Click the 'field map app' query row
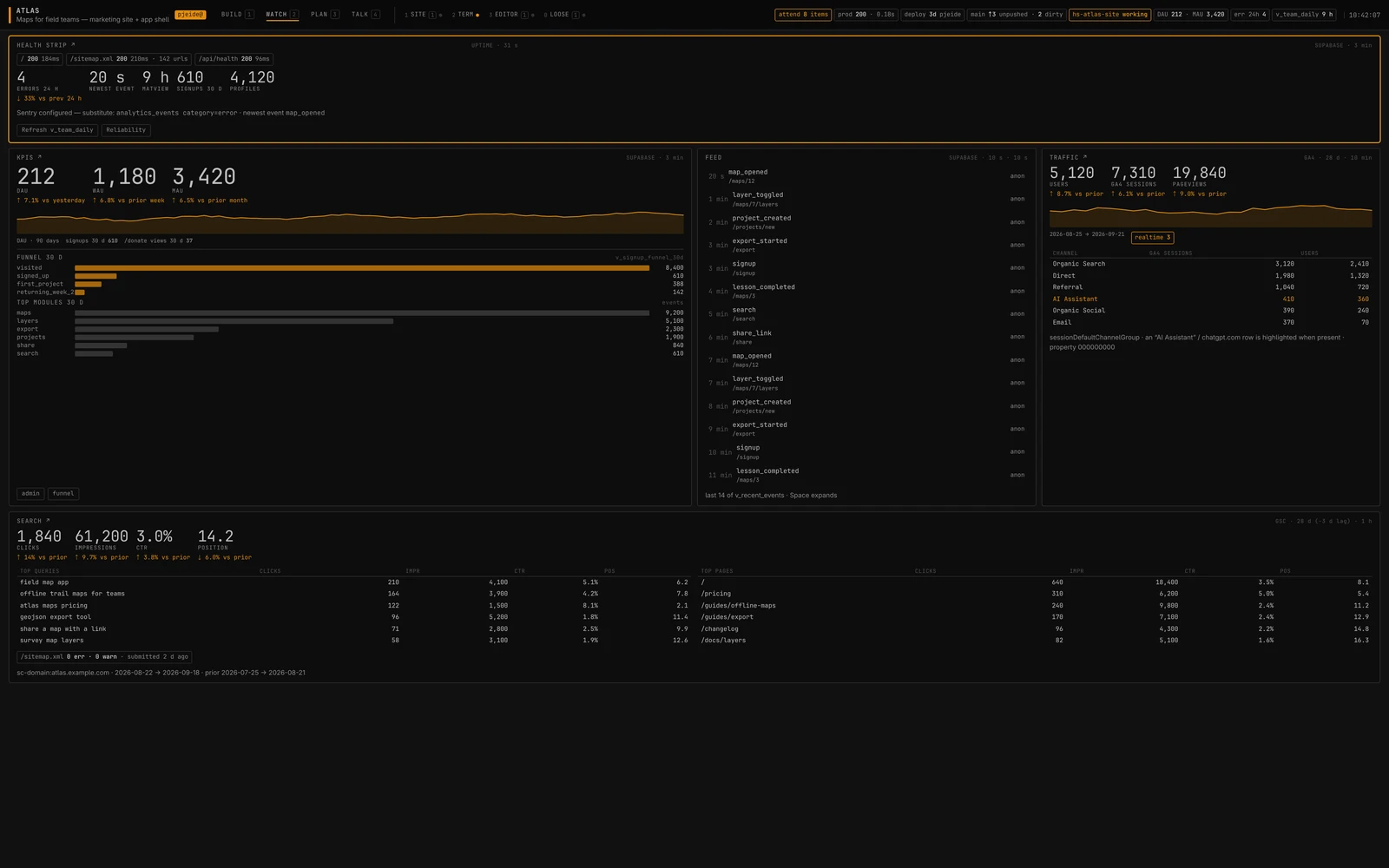This screenshot has width=1389, height=868. [353, 582]
